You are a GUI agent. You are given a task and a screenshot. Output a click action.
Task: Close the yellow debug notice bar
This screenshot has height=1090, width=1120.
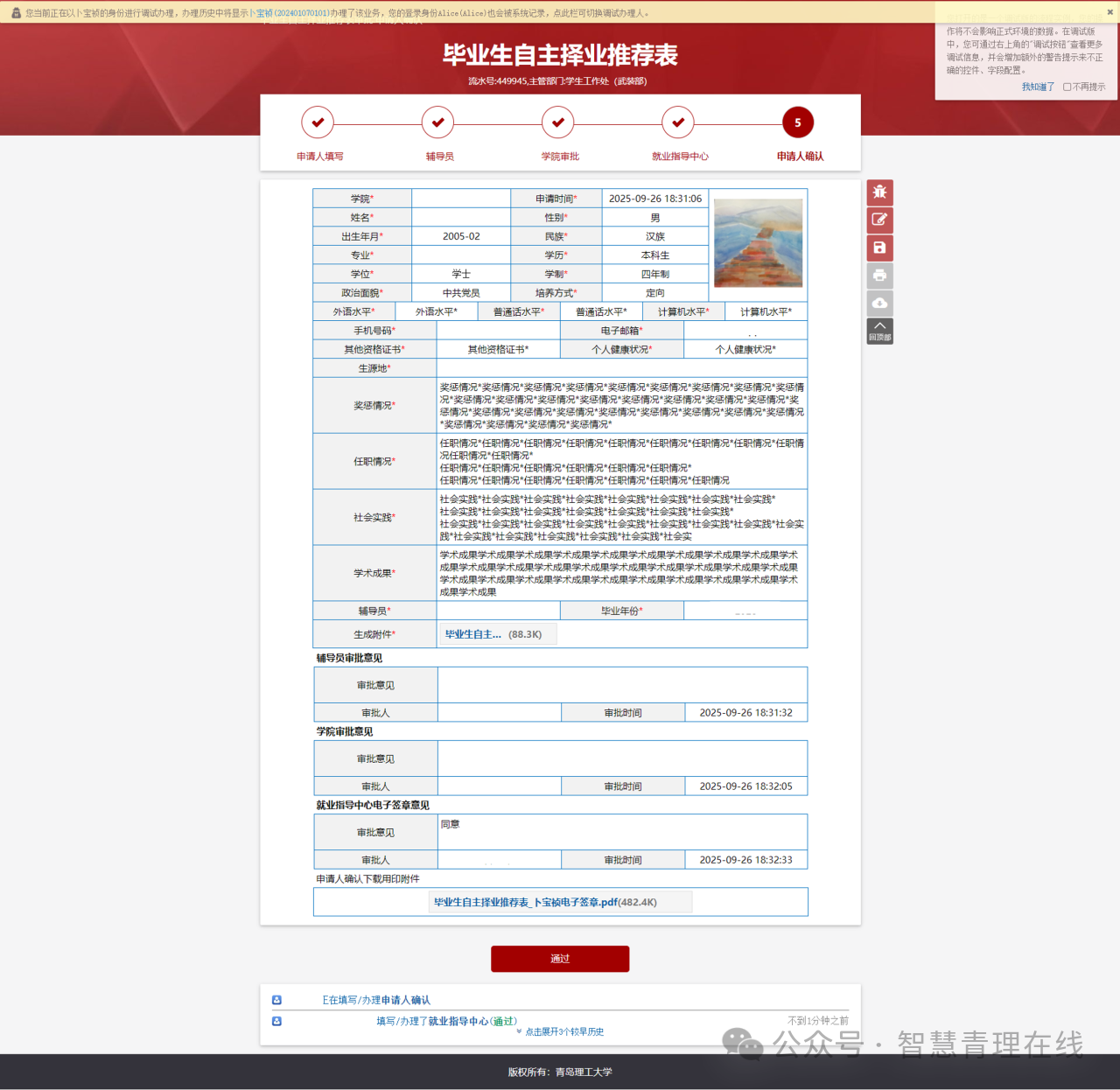click(1109, 12)
